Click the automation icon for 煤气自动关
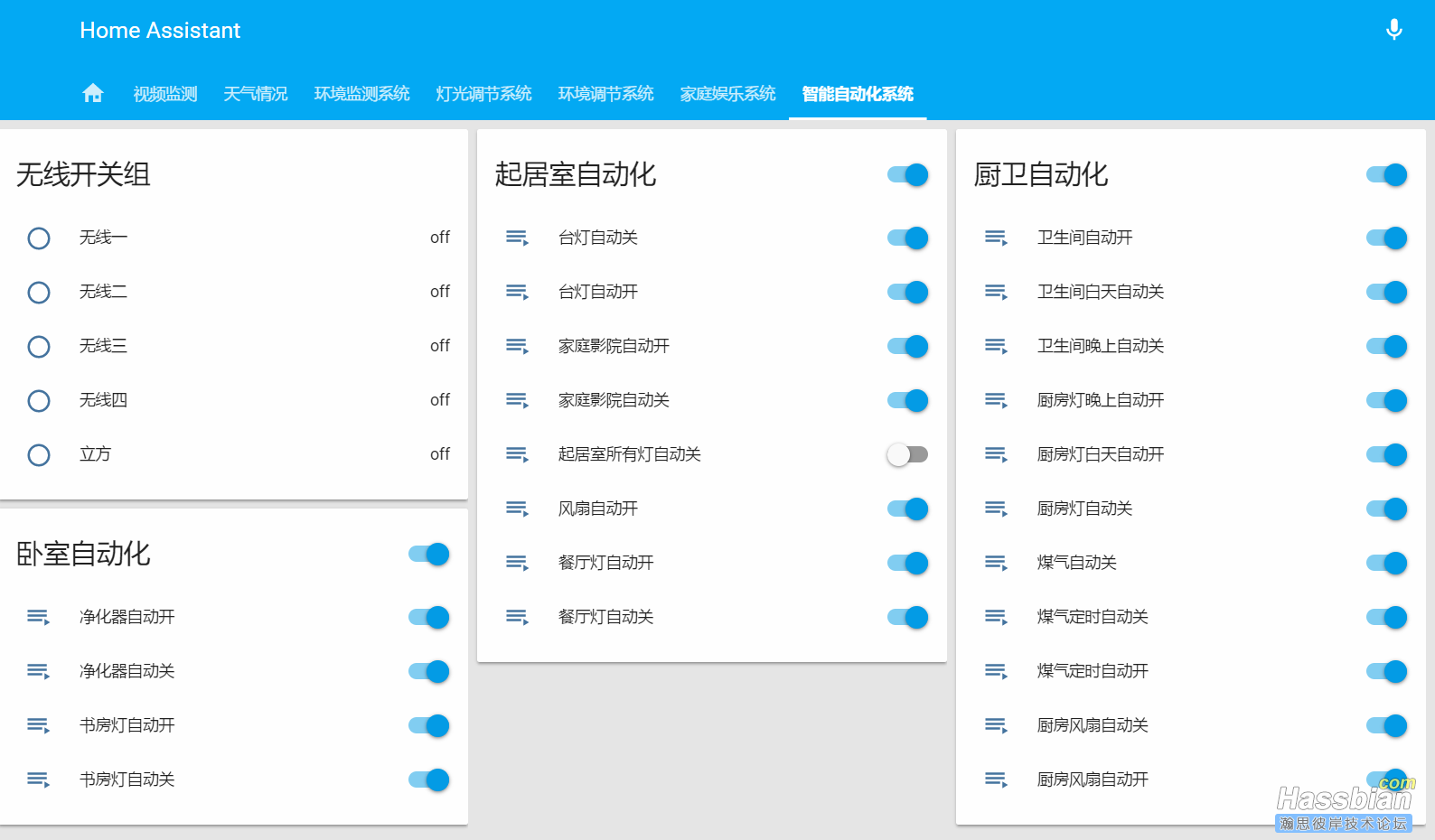The height and width of the screenshot is (840, 1435). click(x=997, y=564)
